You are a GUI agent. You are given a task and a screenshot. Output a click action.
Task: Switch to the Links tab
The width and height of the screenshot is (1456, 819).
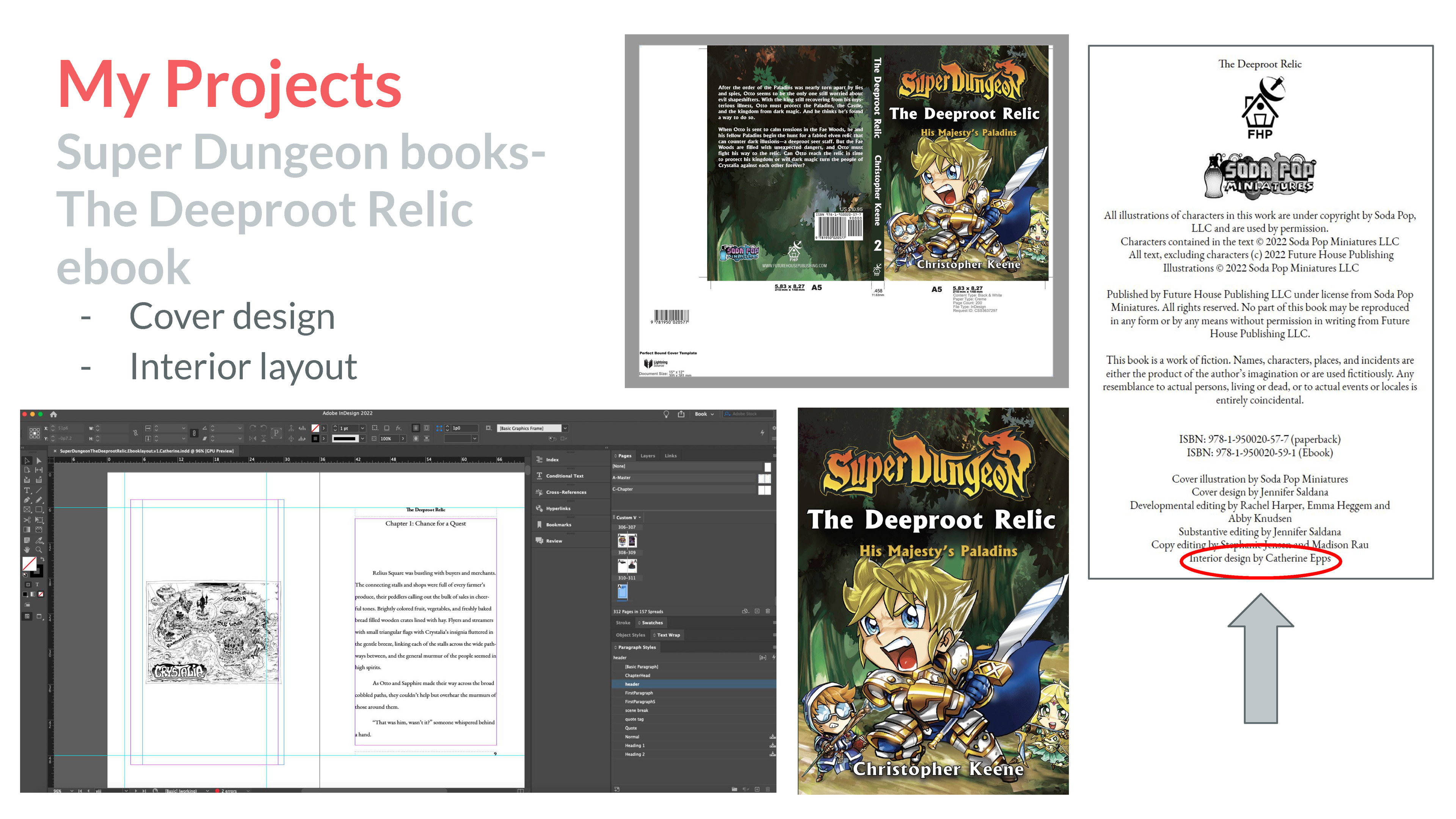click(x=670, y=455)
